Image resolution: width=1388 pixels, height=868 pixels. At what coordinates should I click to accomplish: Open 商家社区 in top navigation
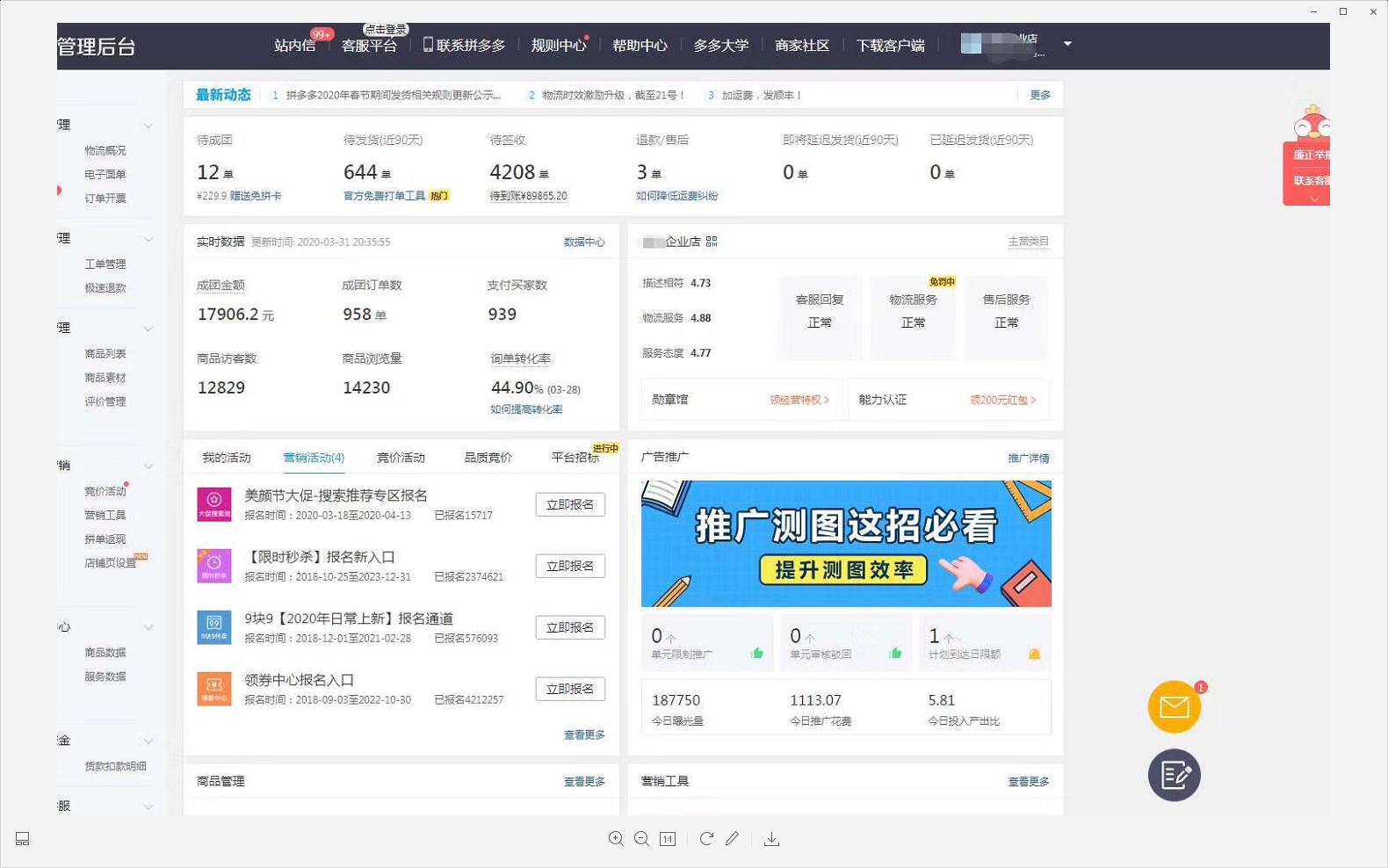tap(802, 45)
